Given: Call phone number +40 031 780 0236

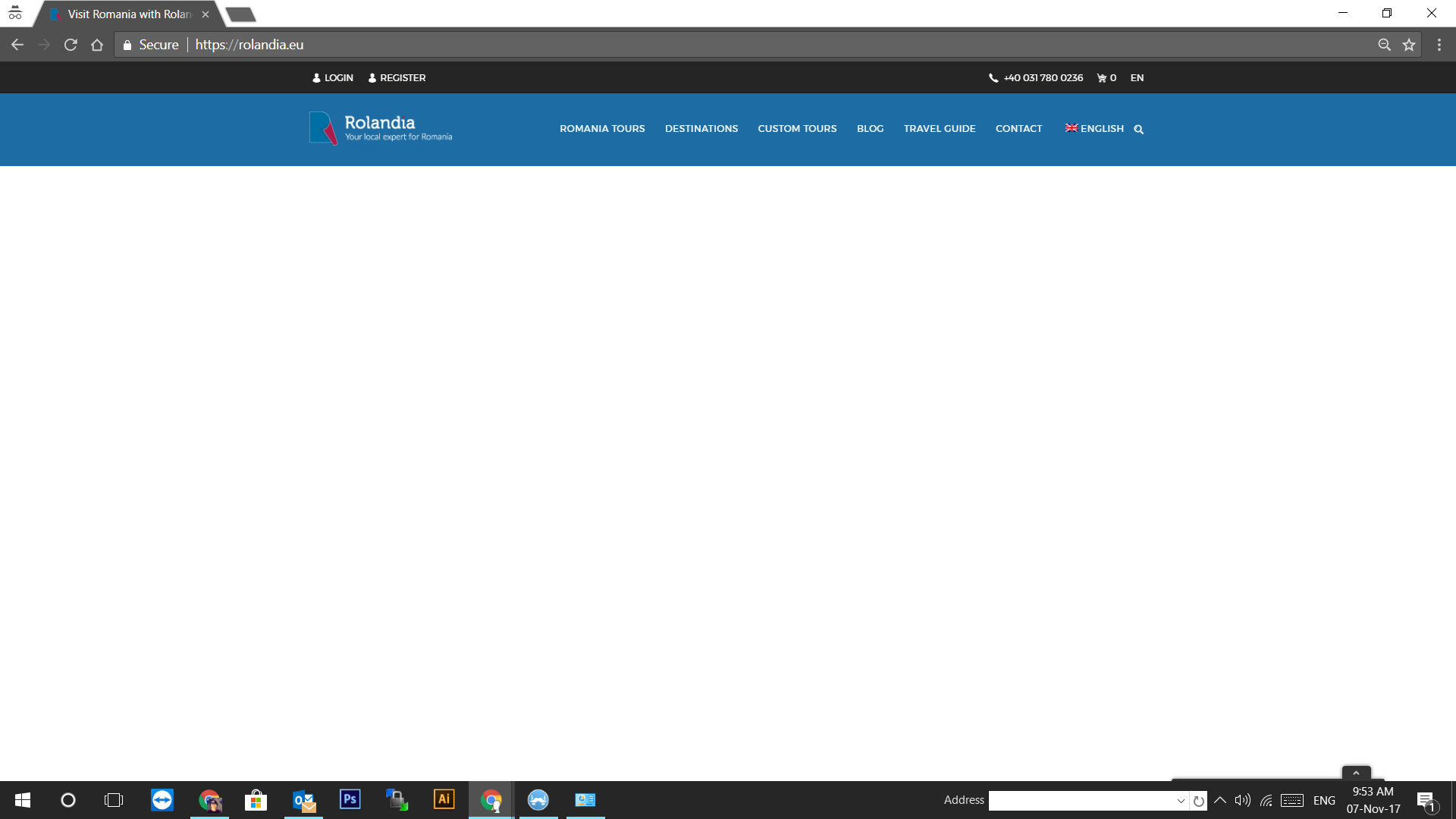Looking at the screenshot, I should (x=1036, y=78).
